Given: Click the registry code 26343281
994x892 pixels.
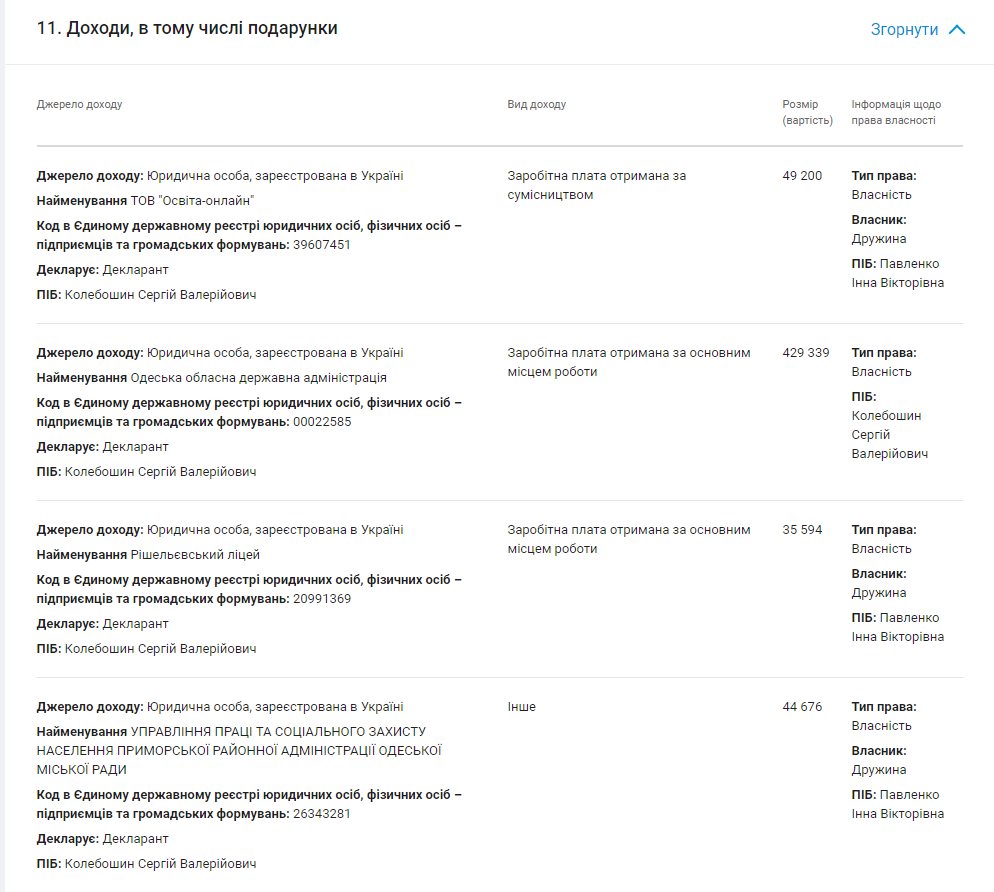Looking at the screenshot, I should point(322,814).
